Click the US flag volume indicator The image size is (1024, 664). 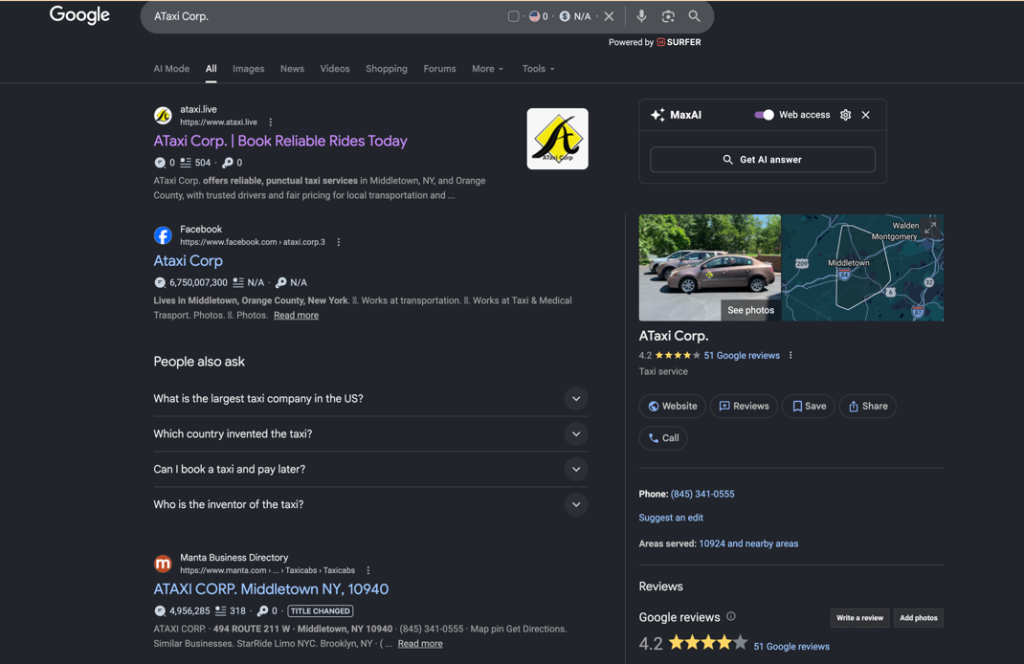click(539, 16)
